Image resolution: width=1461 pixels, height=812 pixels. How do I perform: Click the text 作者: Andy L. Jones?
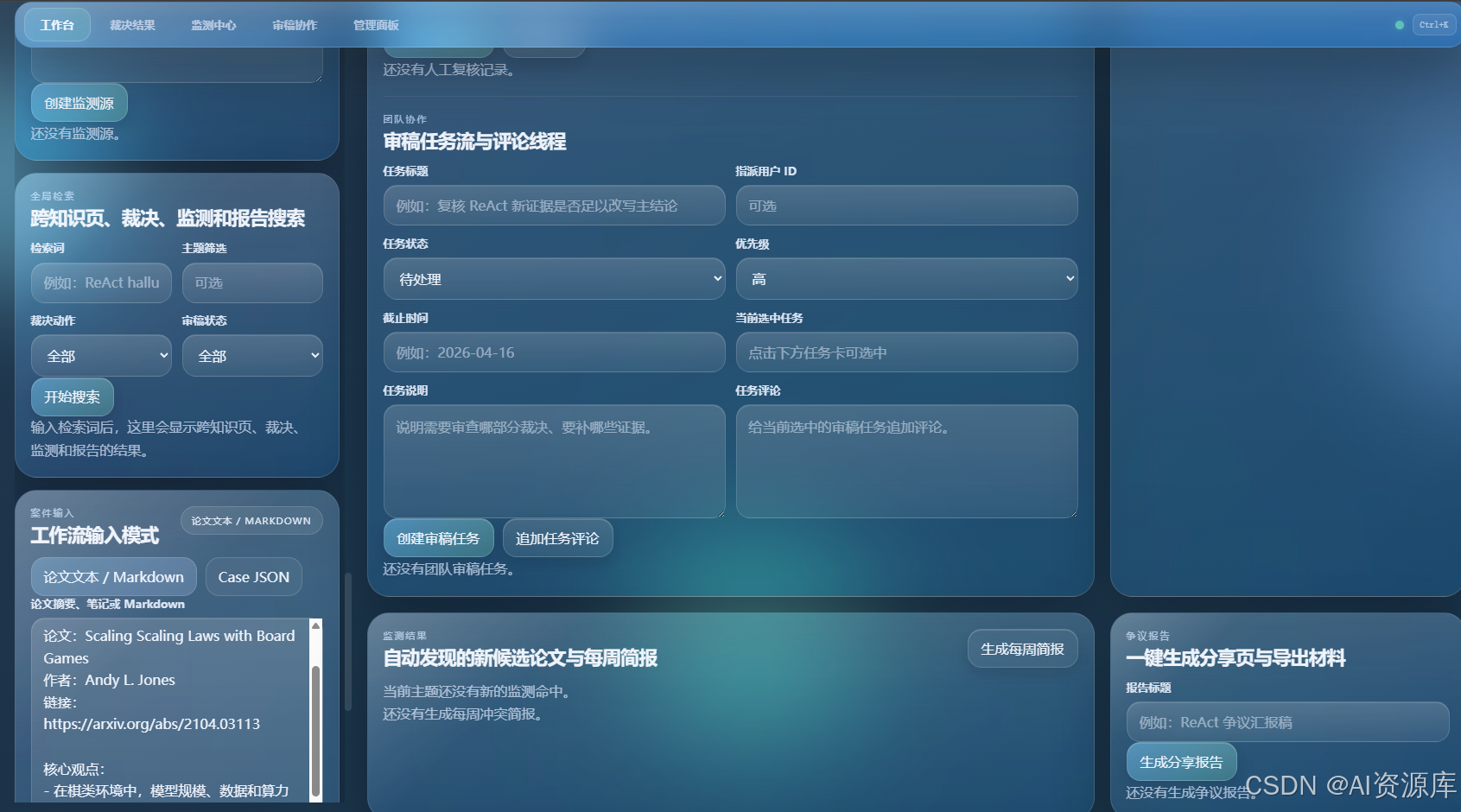(x=110, y=680)
